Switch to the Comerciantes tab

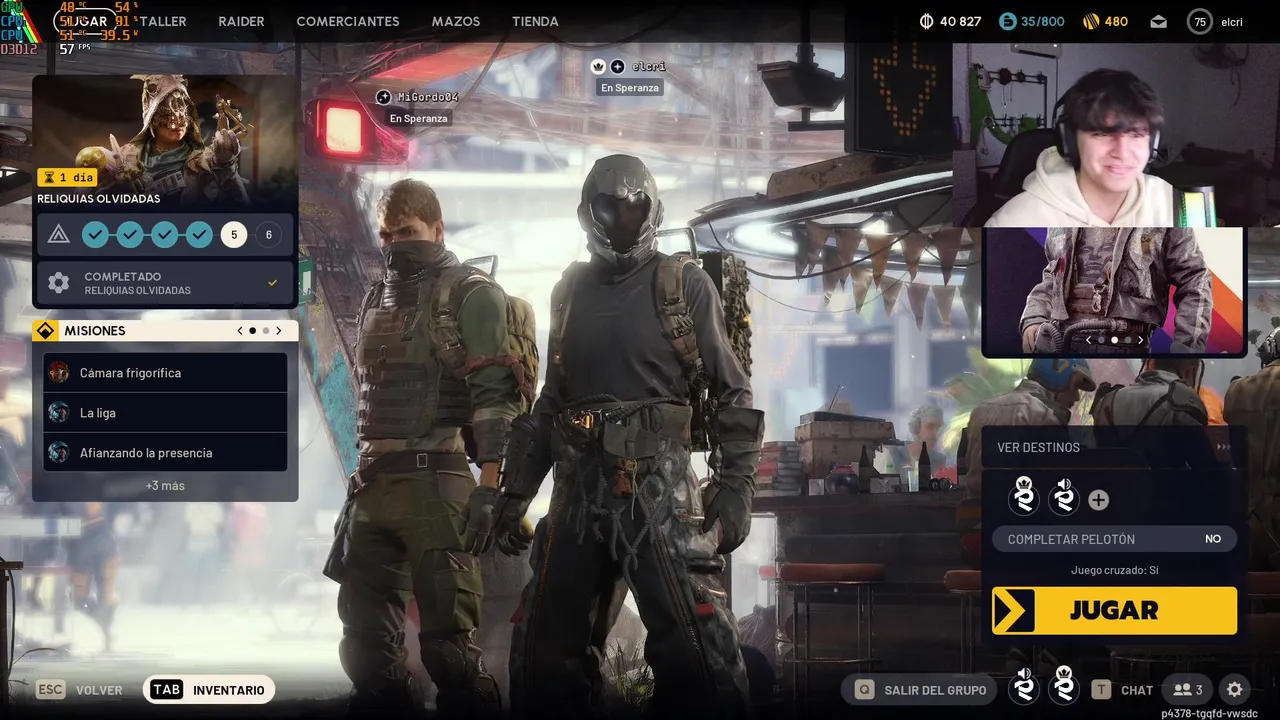[x=348, y=21]
